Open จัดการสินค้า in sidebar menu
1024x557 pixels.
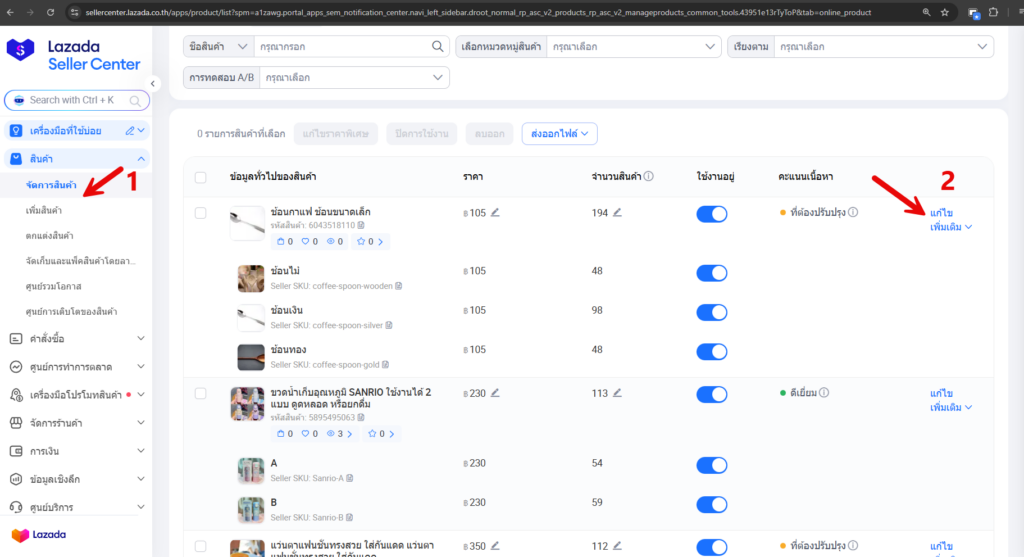point(51,185)
